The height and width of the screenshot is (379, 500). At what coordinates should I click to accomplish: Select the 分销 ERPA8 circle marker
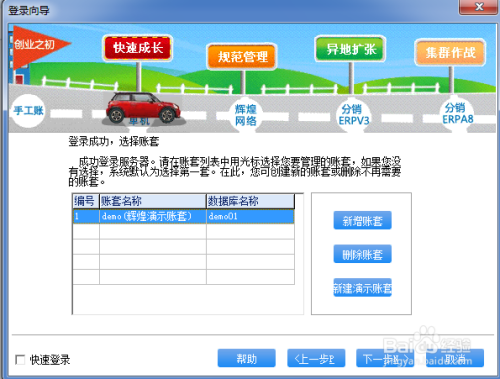(x=458, y=113)
